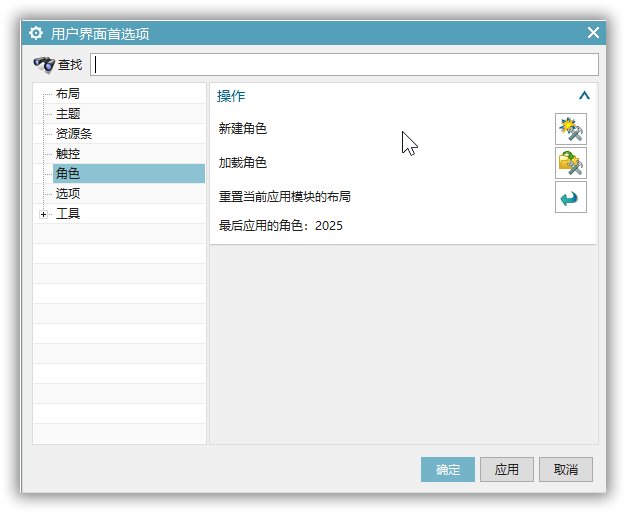Click the 加载角色 folder icon
Image resolution: width=626 pixels, height=513 pixels.
(x=570, y=163)
